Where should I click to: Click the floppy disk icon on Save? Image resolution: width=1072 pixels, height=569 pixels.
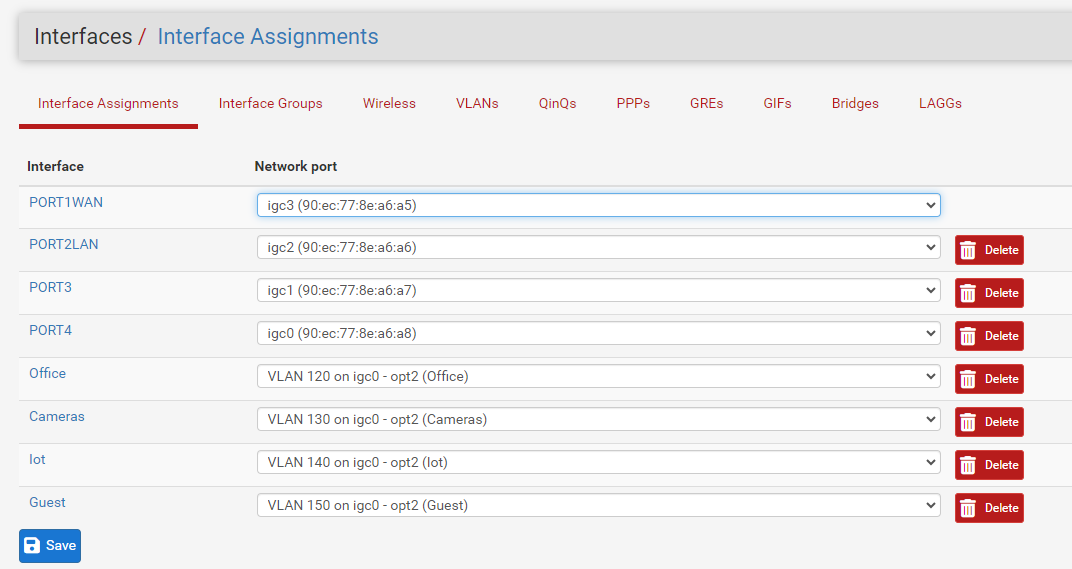(32, 545)
